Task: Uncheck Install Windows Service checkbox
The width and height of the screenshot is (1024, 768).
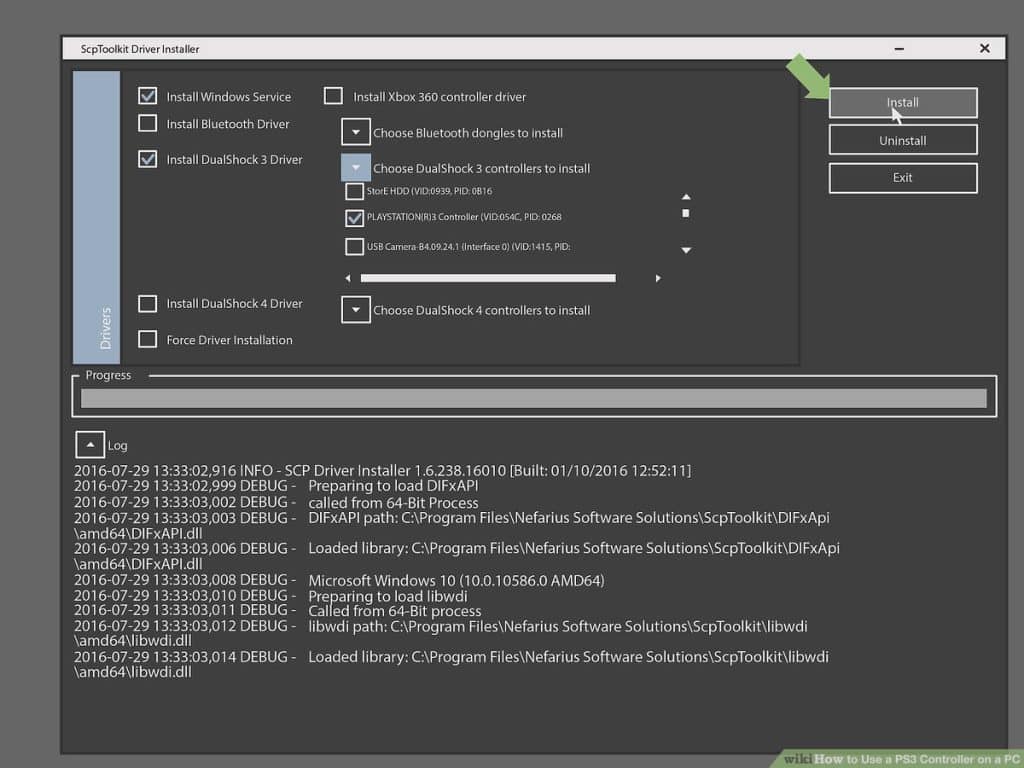Action: point(148,96)
